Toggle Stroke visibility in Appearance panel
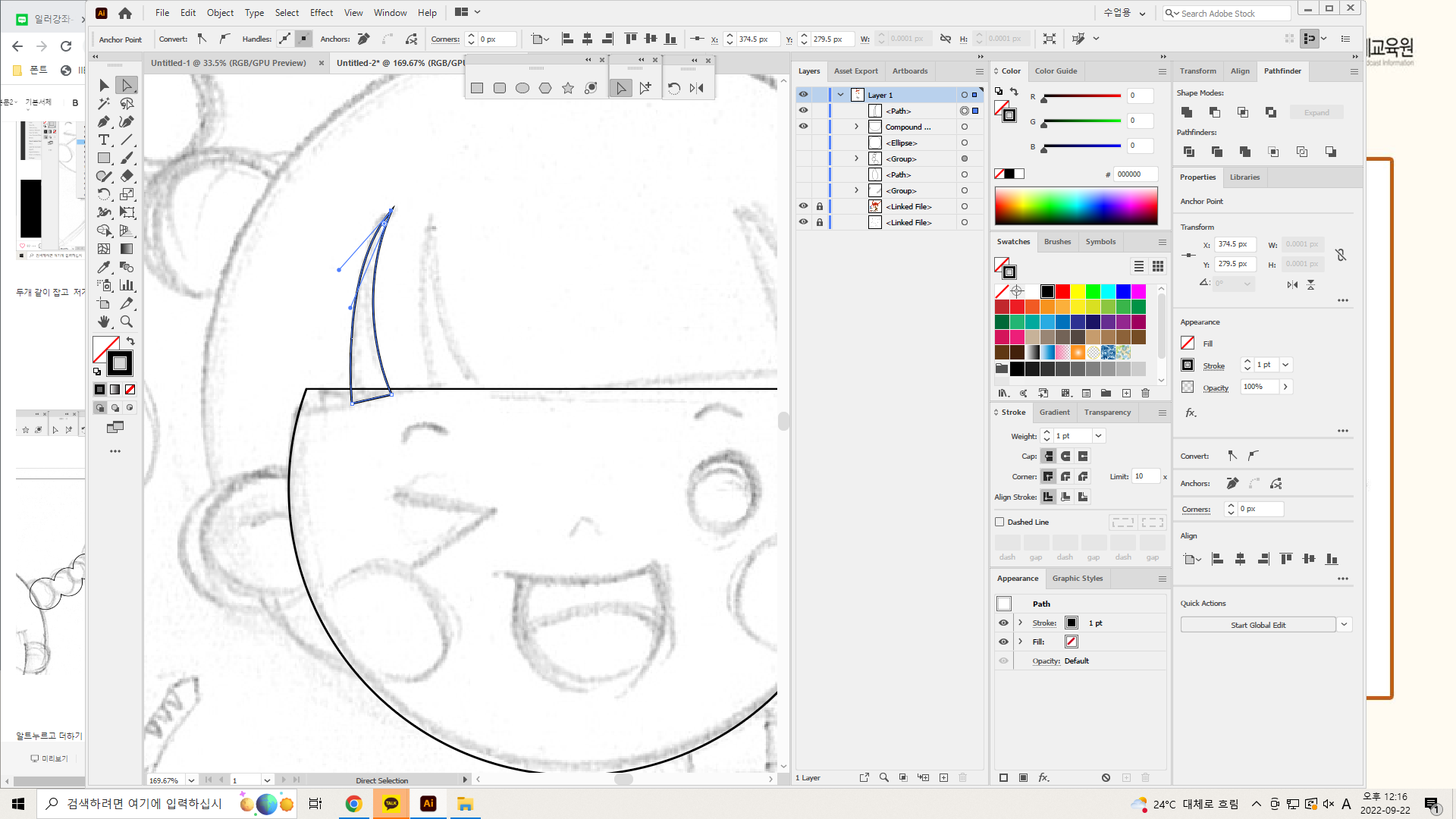 tap(1003, 623)
